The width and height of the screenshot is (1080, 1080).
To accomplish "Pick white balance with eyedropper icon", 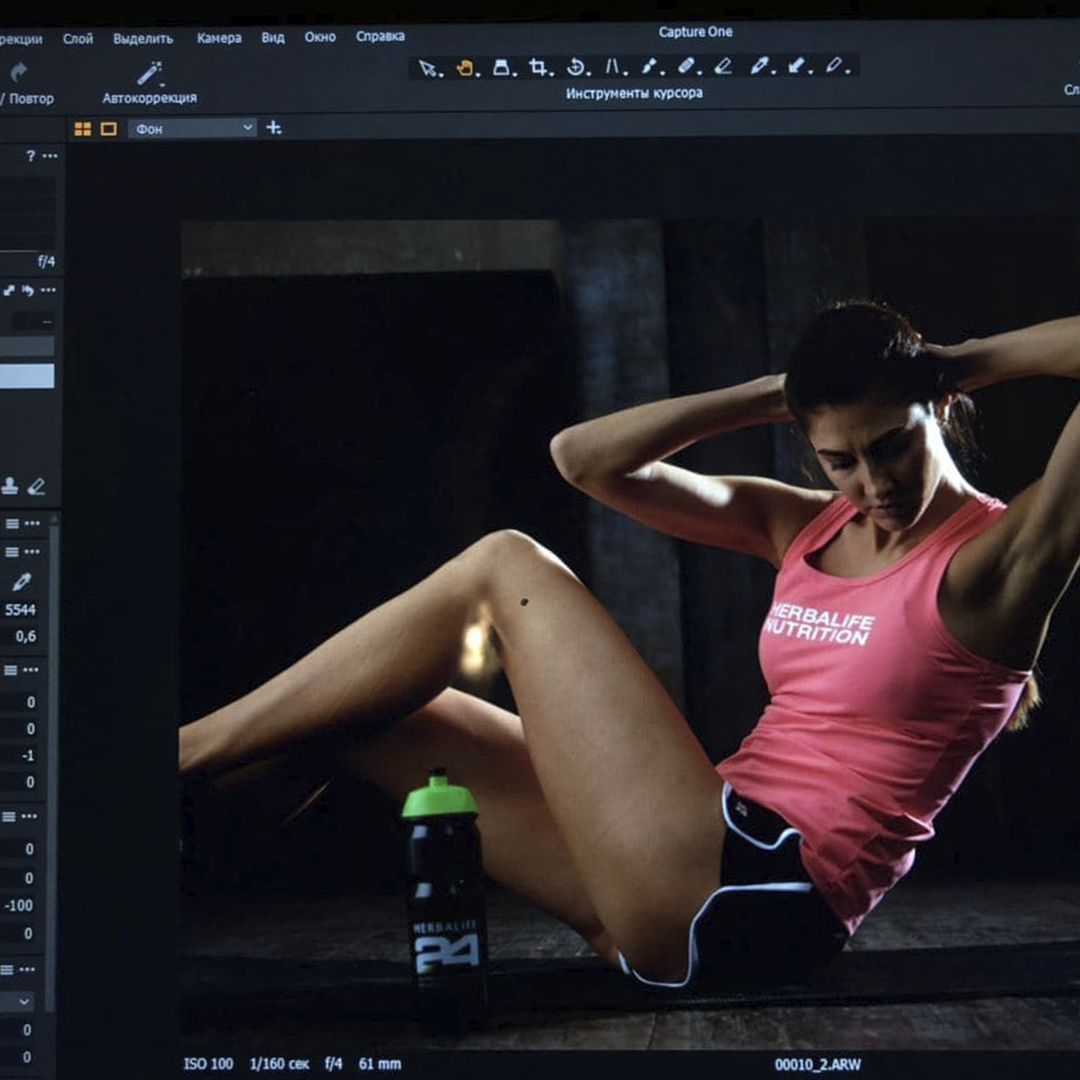I will pyautogui.click(x=21, y=581).
